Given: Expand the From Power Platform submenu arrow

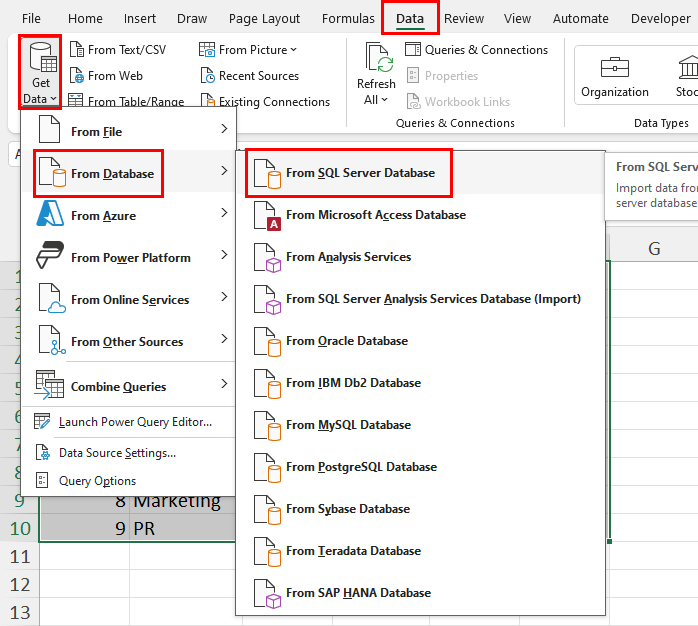Looking at the screenshot, I should coord(224,255).
